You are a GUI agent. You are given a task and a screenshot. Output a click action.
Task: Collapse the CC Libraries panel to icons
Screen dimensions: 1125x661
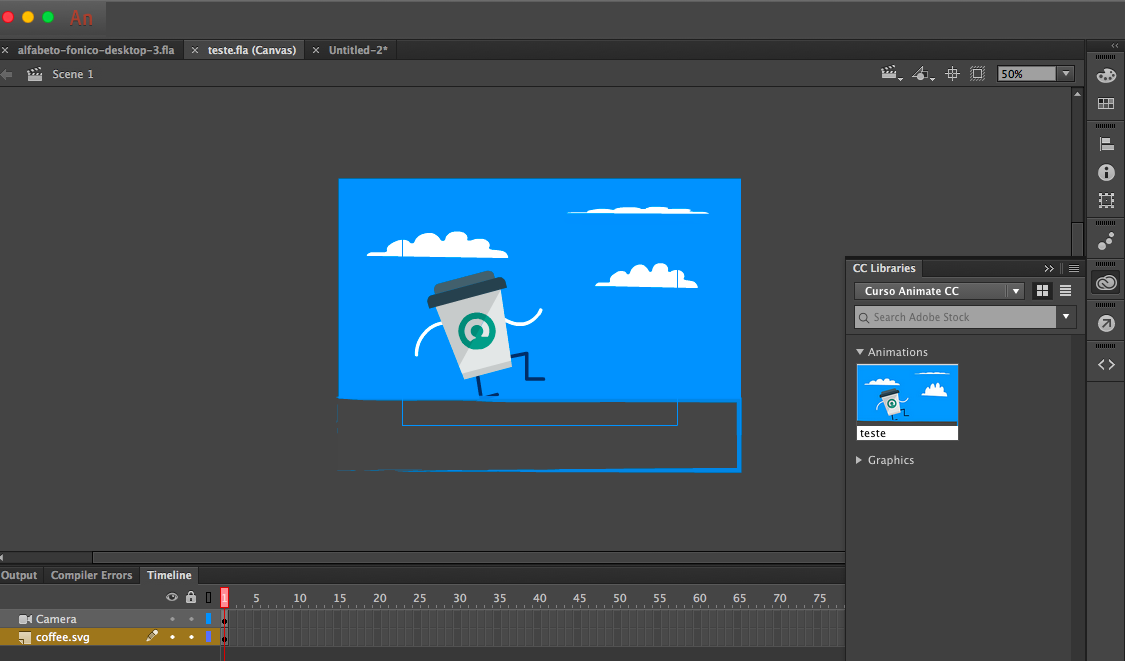(x=1049, y=268)
